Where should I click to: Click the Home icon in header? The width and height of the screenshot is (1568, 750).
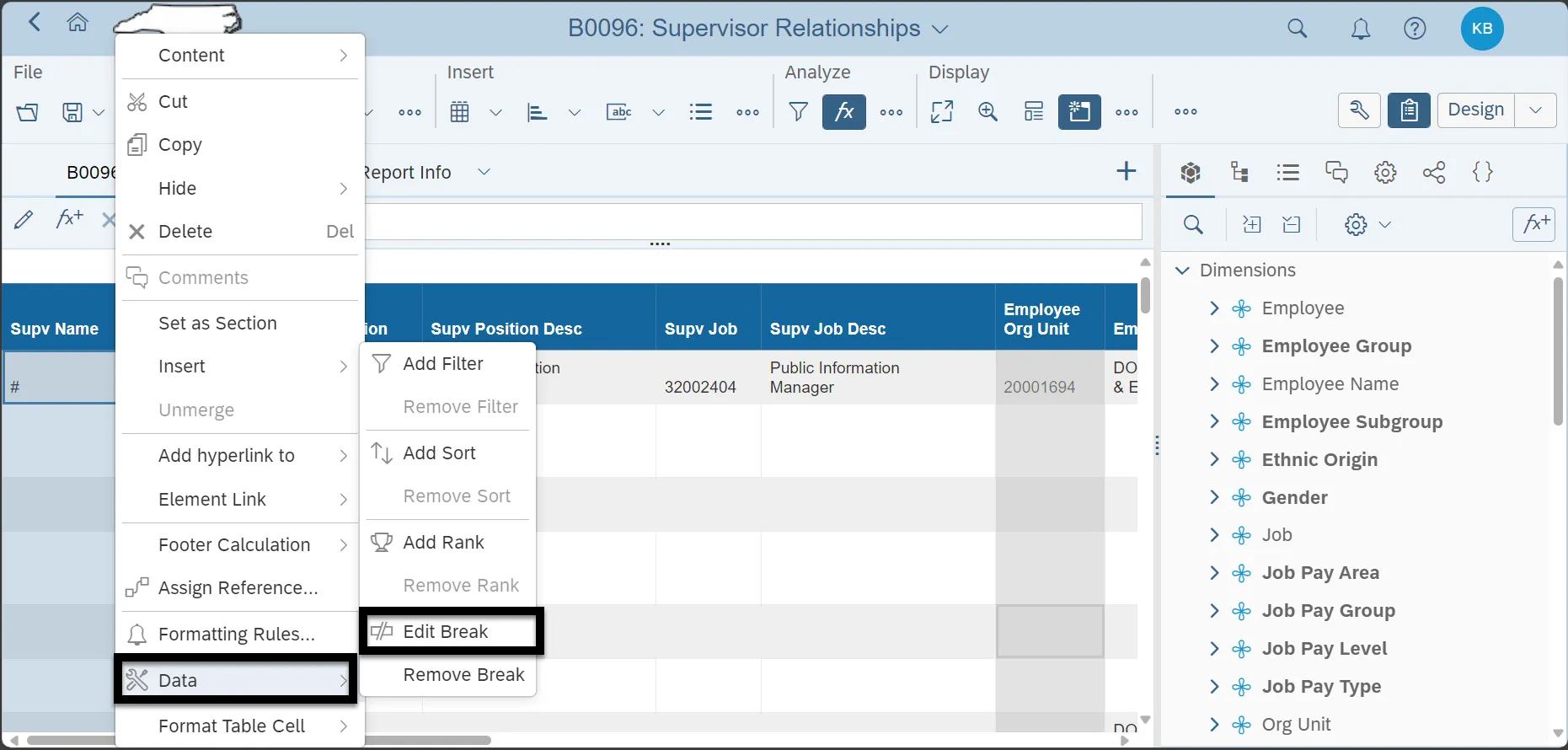pos(78,23)
